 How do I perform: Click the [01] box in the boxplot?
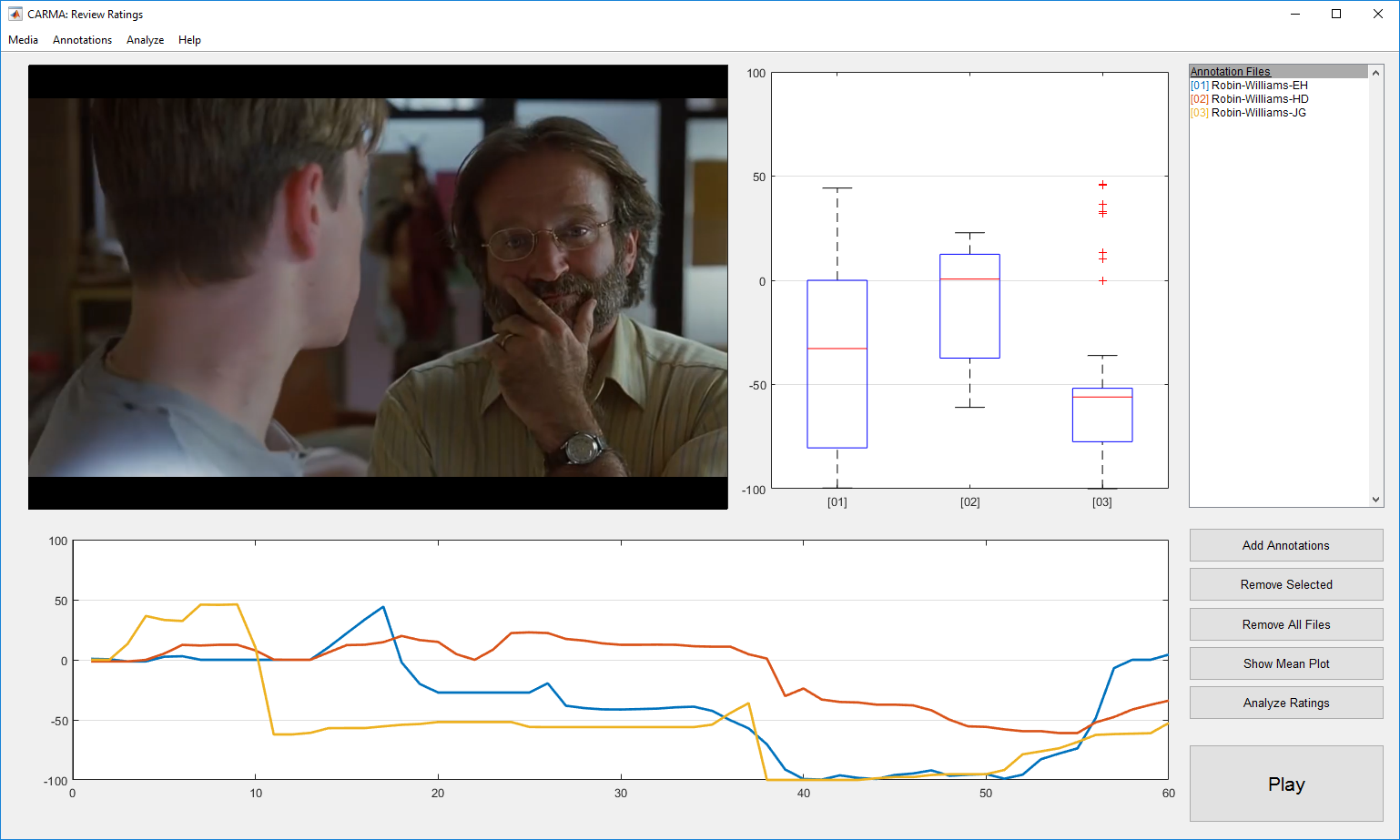[x=837, y=364]
